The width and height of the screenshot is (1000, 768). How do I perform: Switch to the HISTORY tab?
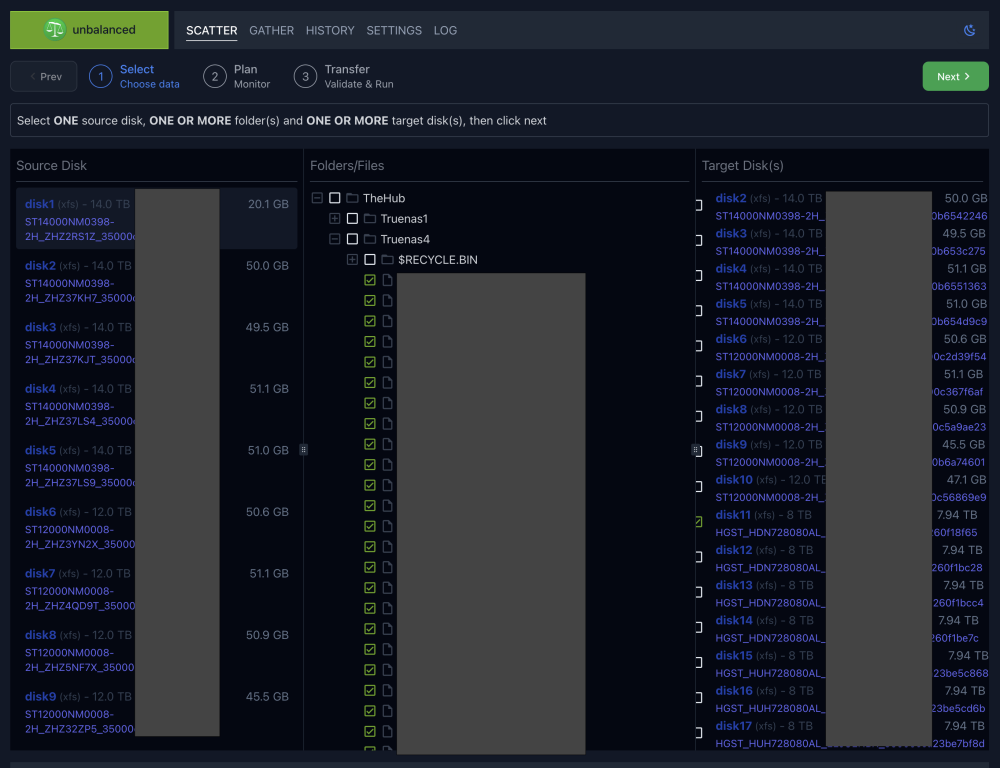pos(330,31)
